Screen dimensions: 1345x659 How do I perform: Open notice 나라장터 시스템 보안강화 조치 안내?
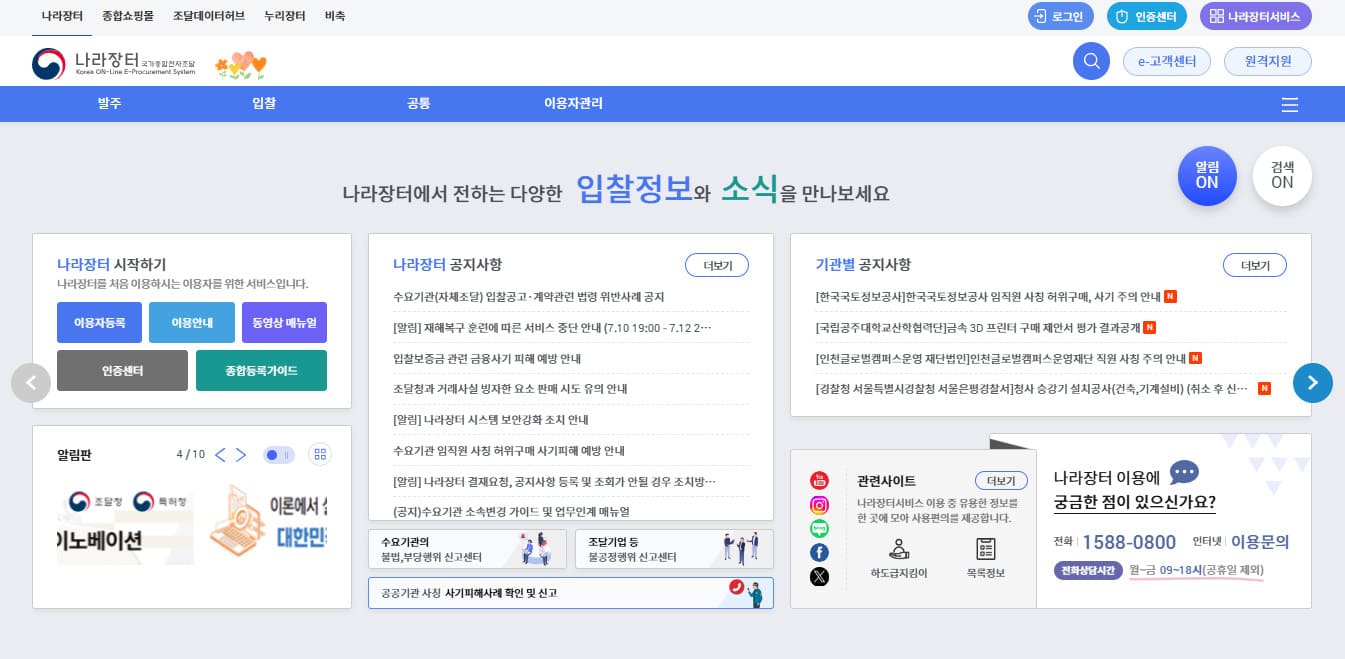(x=491, y=419)
